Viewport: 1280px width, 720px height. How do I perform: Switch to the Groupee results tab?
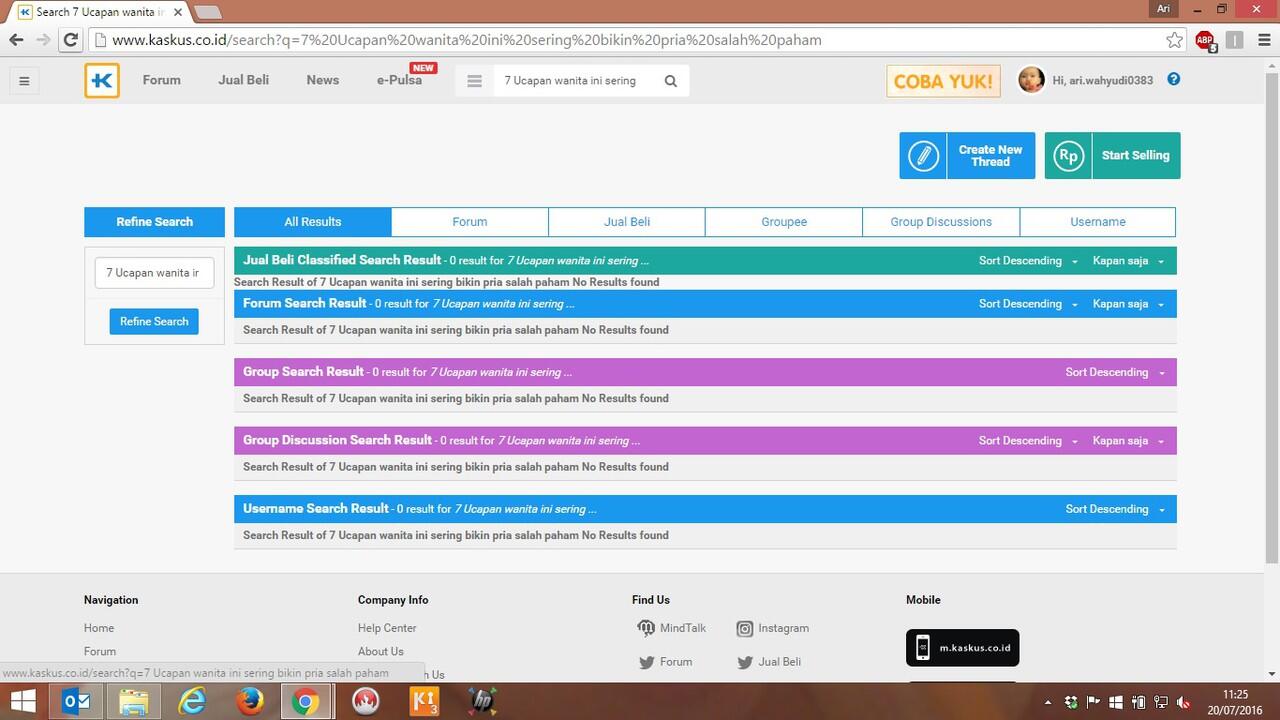[x=784, y=222]
